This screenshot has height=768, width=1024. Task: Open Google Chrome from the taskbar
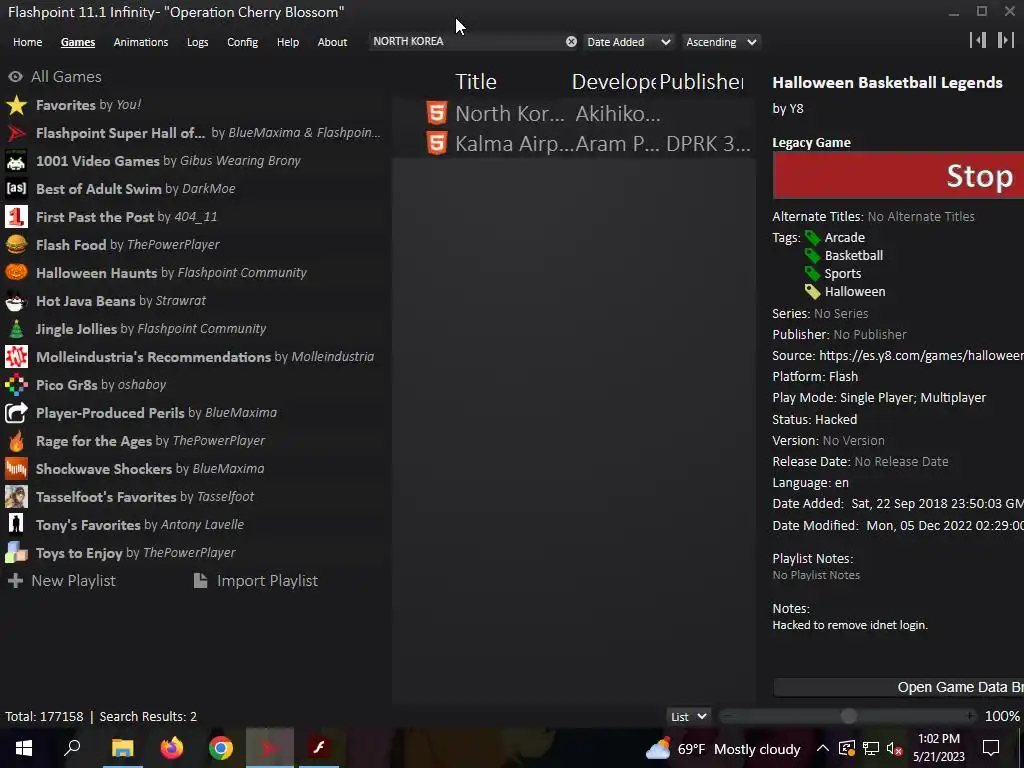221,748
